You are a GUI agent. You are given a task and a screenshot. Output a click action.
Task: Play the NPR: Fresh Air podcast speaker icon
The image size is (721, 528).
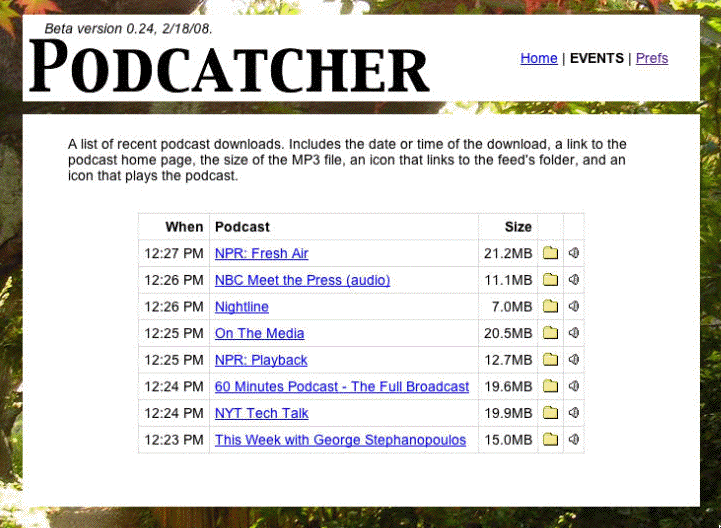click(x=574, y=253)
